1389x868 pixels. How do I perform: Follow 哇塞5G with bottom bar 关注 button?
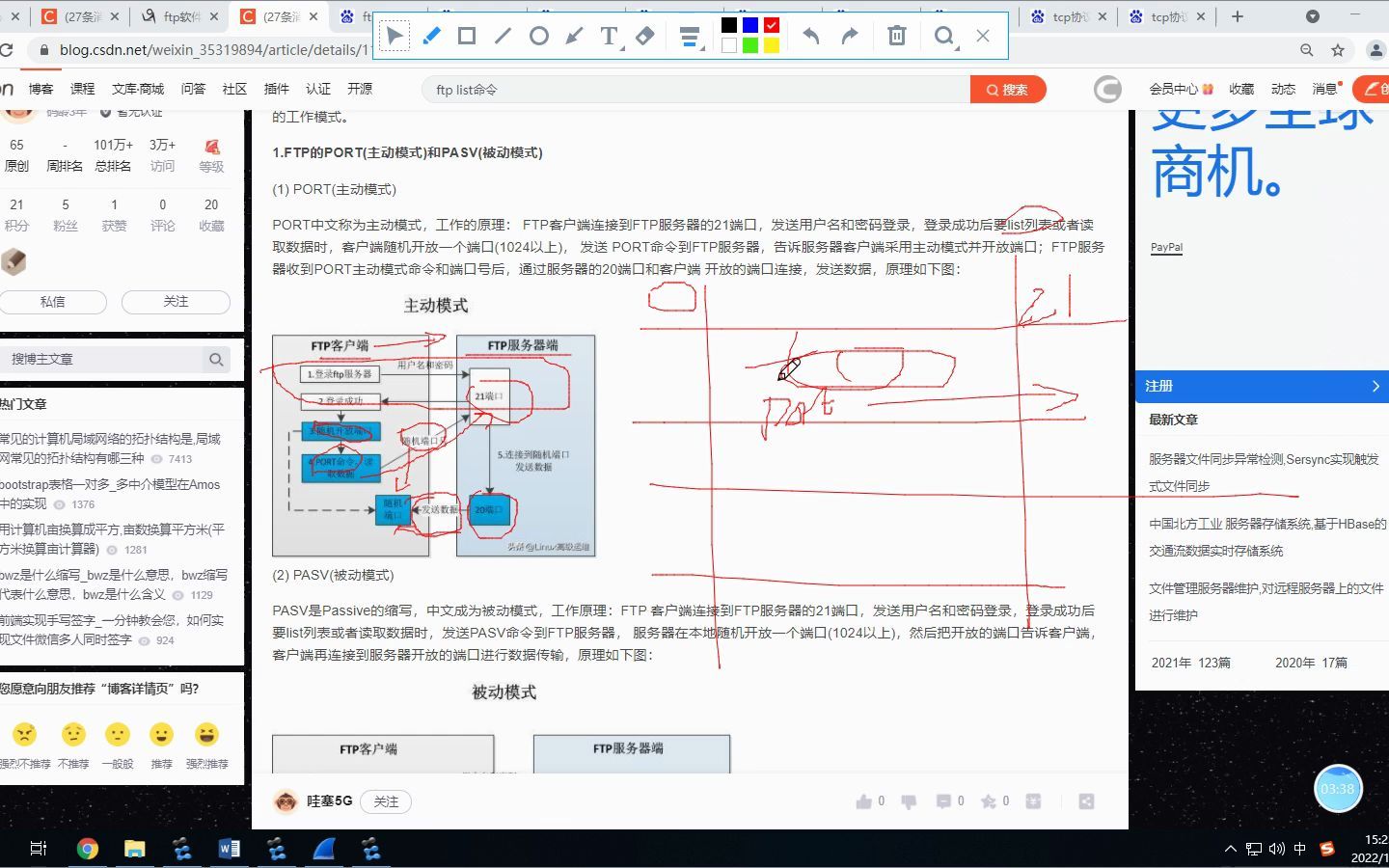coord(386,801)
